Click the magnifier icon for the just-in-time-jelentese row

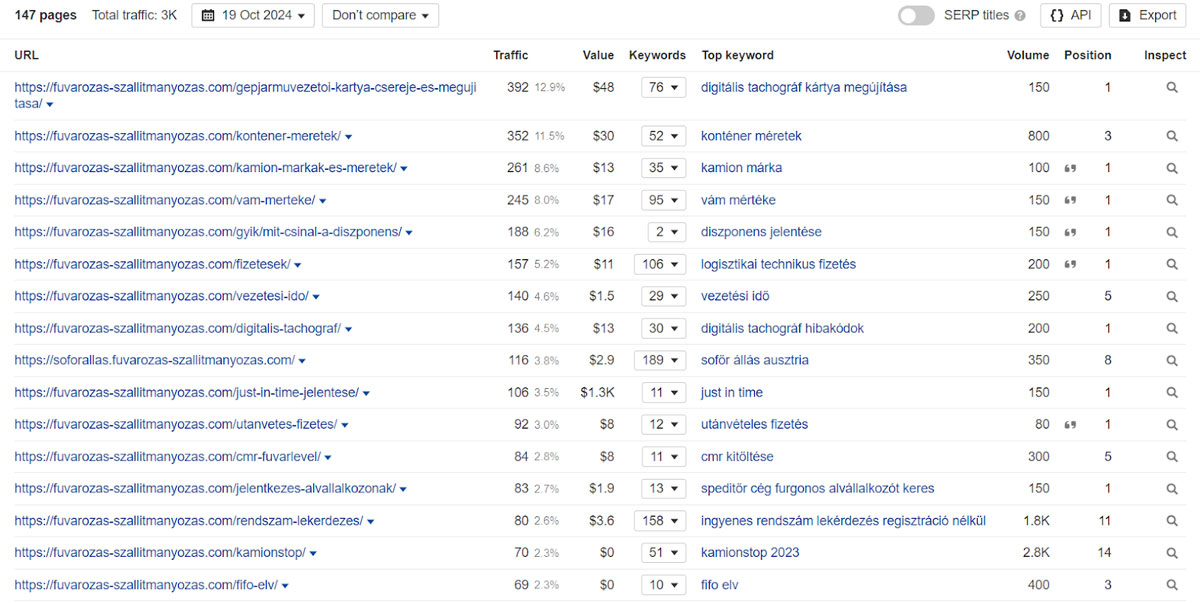(x=1172, y=393)
